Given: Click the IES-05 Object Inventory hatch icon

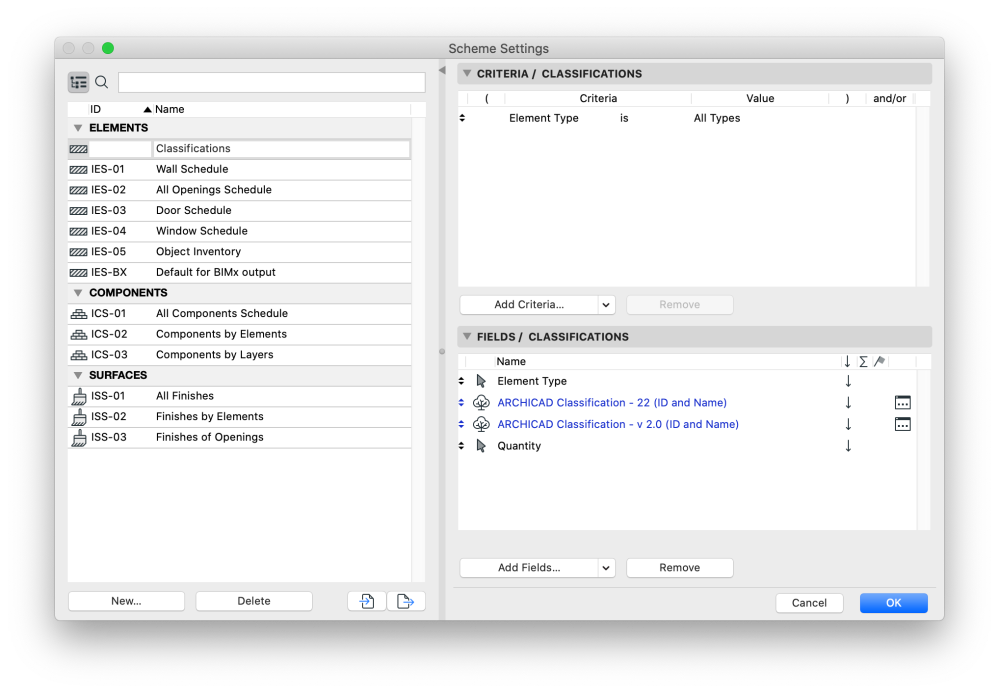Looking at the screenshot, I should tap(78, 252).
